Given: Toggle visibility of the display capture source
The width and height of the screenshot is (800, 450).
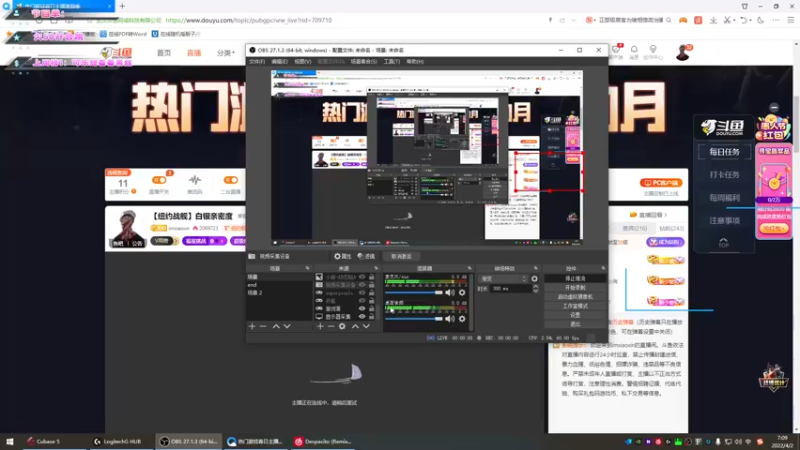Looking at the screenshot, I should [x=362, y=316].
